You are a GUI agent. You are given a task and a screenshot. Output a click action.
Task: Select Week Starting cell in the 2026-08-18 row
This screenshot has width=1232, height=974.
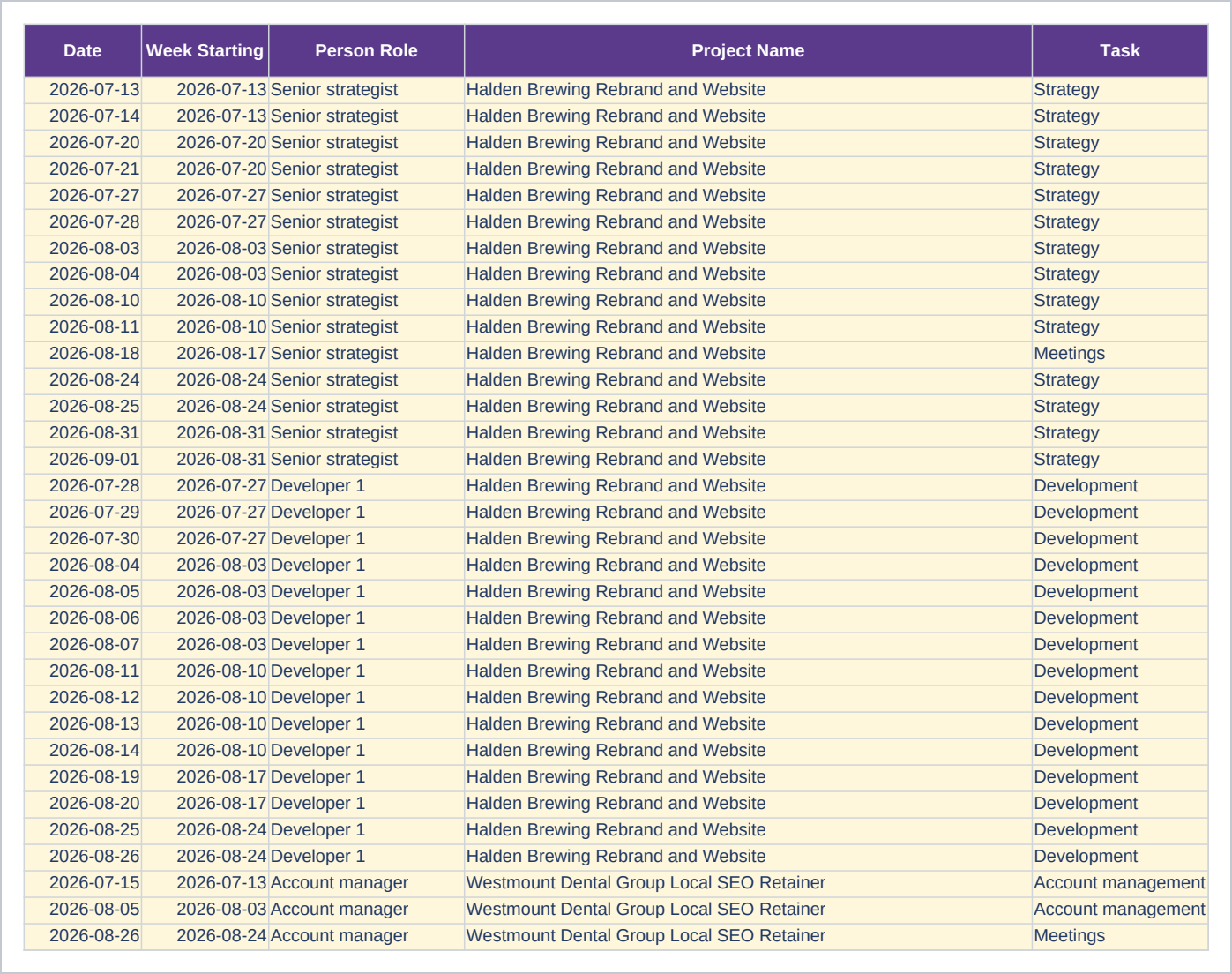click(x=205, y=354)
